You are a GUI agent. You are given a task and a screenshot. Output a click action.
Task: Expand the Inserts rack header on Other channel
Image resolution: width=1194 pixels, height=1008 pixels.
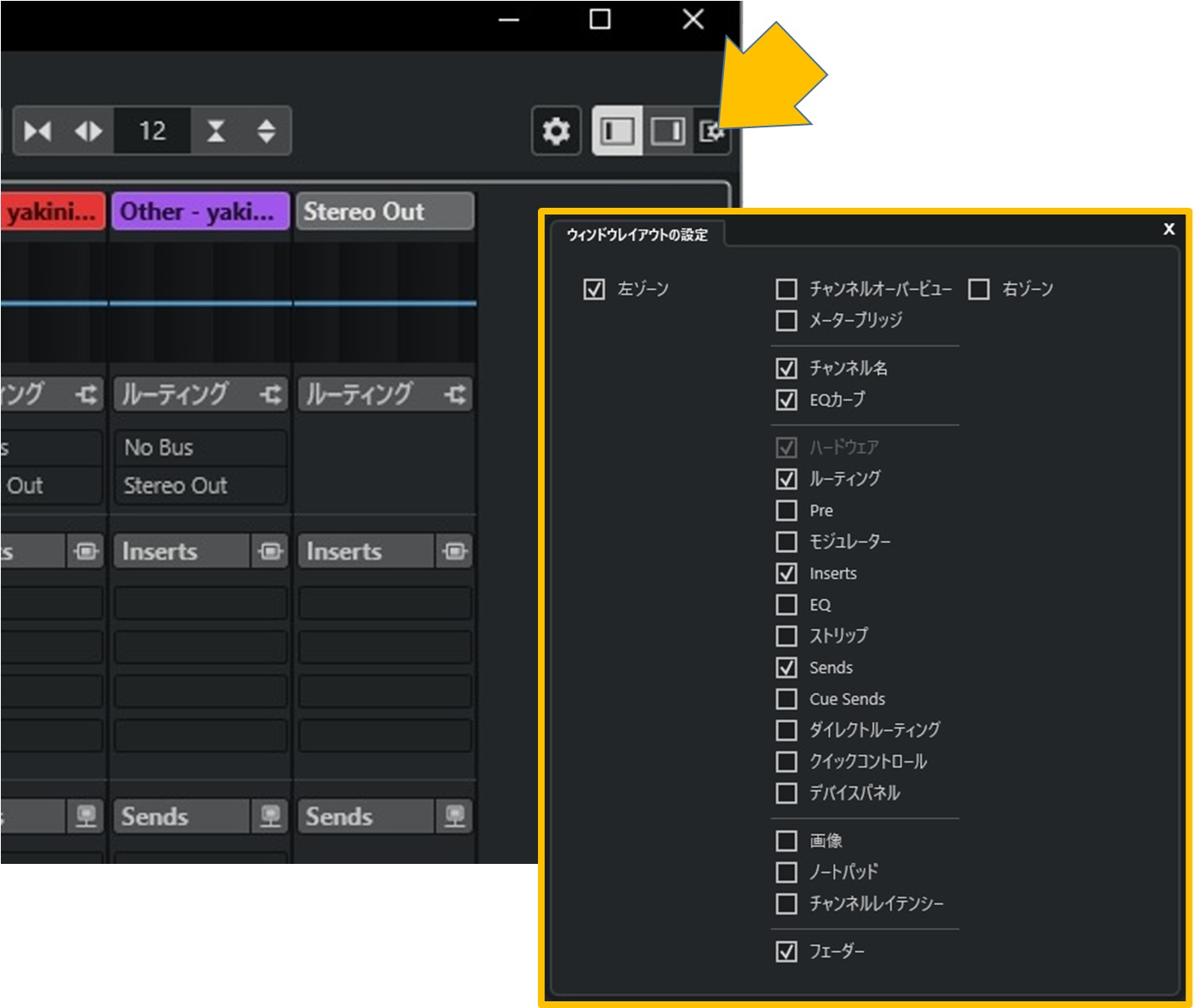pyautogui.click(x=180, y=551)
